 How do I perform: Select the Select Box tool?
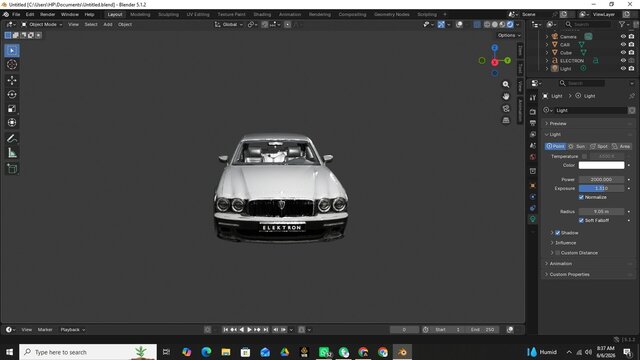(x=12, y=51)
